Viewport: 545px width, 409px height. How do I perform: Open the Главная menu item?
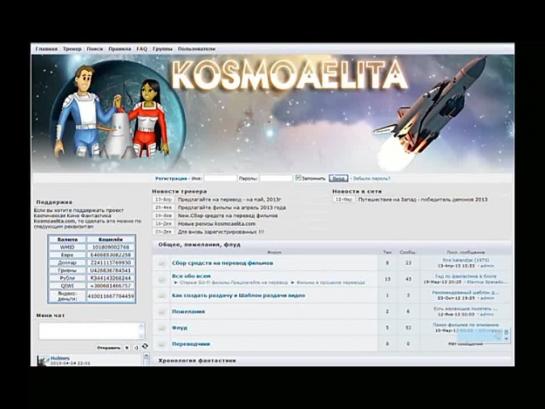47,49
